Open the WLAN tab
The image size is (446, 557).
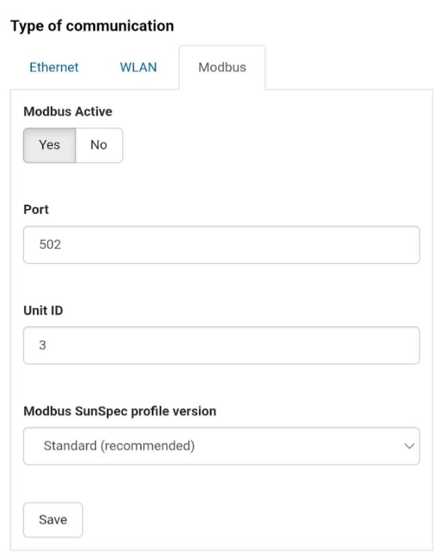pos(138,67)
